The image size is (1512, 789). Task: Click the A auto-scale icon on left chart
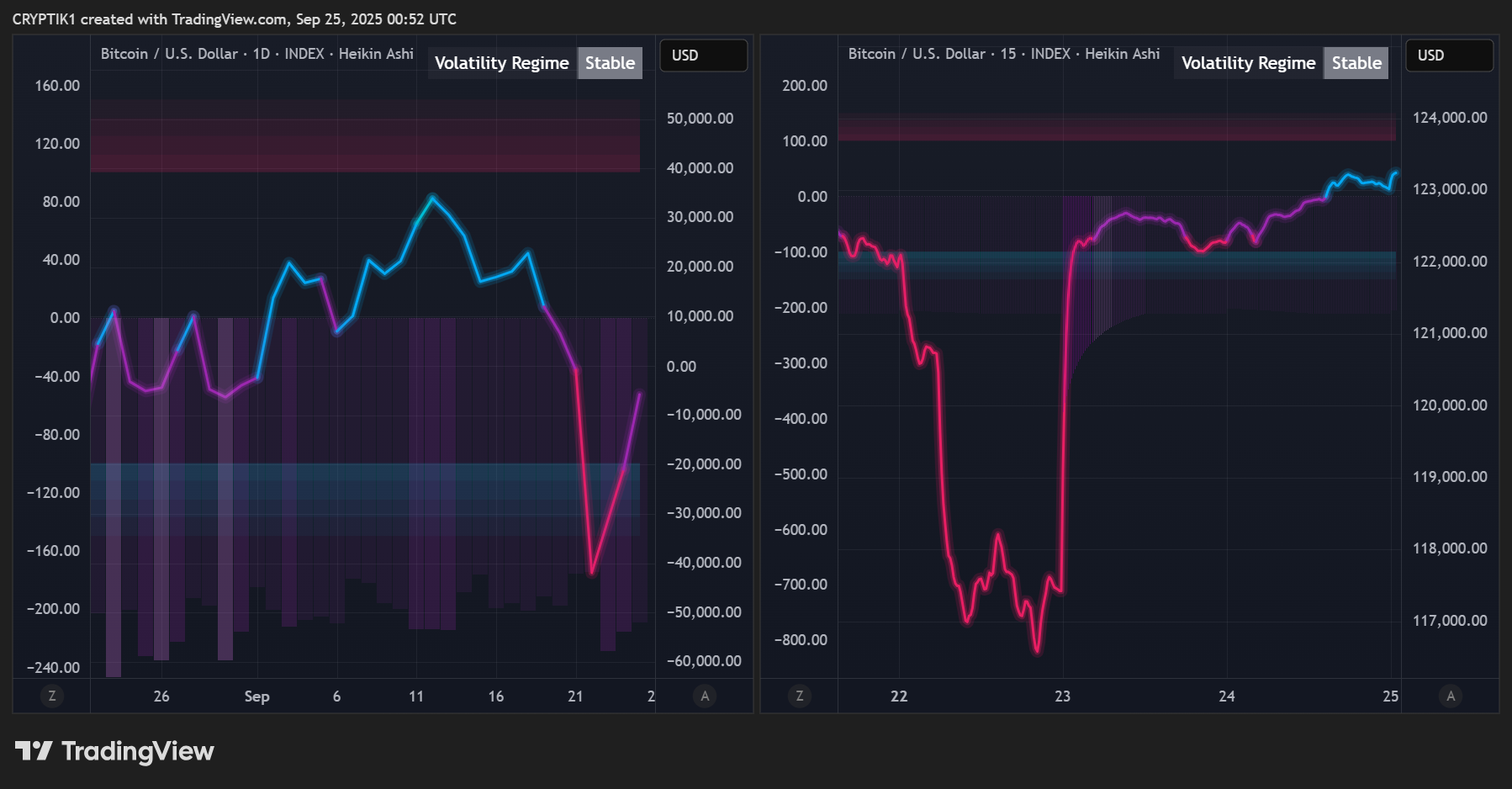pyautogui.click(x=705, y=696)
